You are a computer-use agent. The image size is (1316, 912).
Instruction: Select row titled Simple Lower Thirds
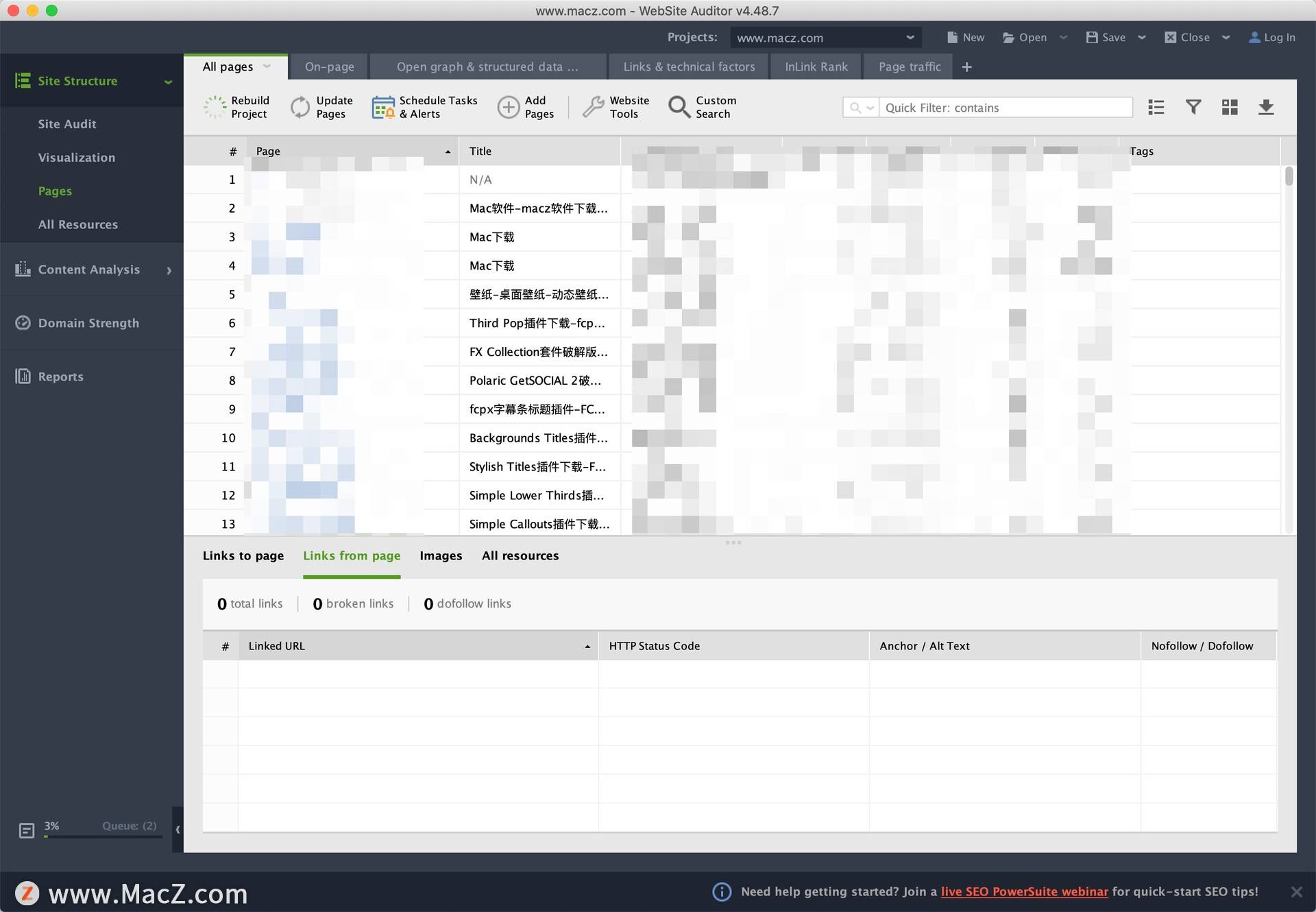[731, 495]
